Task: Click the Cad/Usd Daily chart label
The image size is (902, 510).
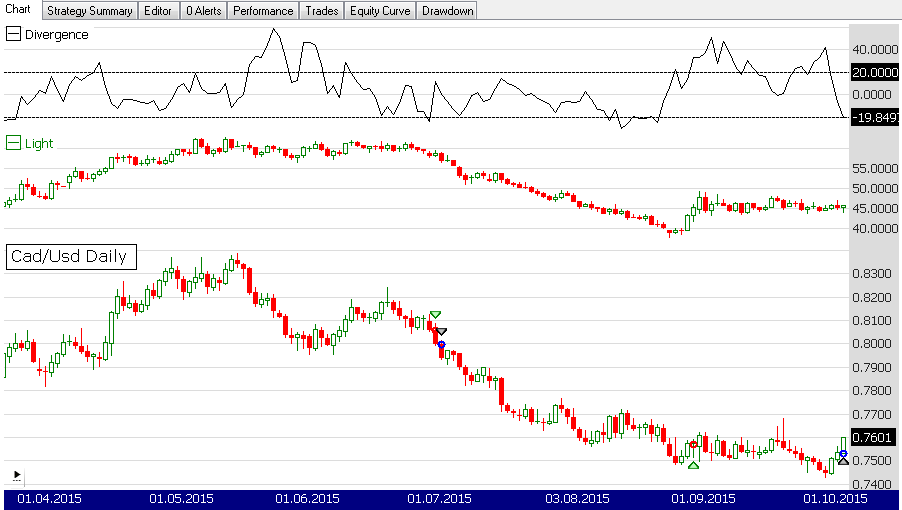Action: 69,257
